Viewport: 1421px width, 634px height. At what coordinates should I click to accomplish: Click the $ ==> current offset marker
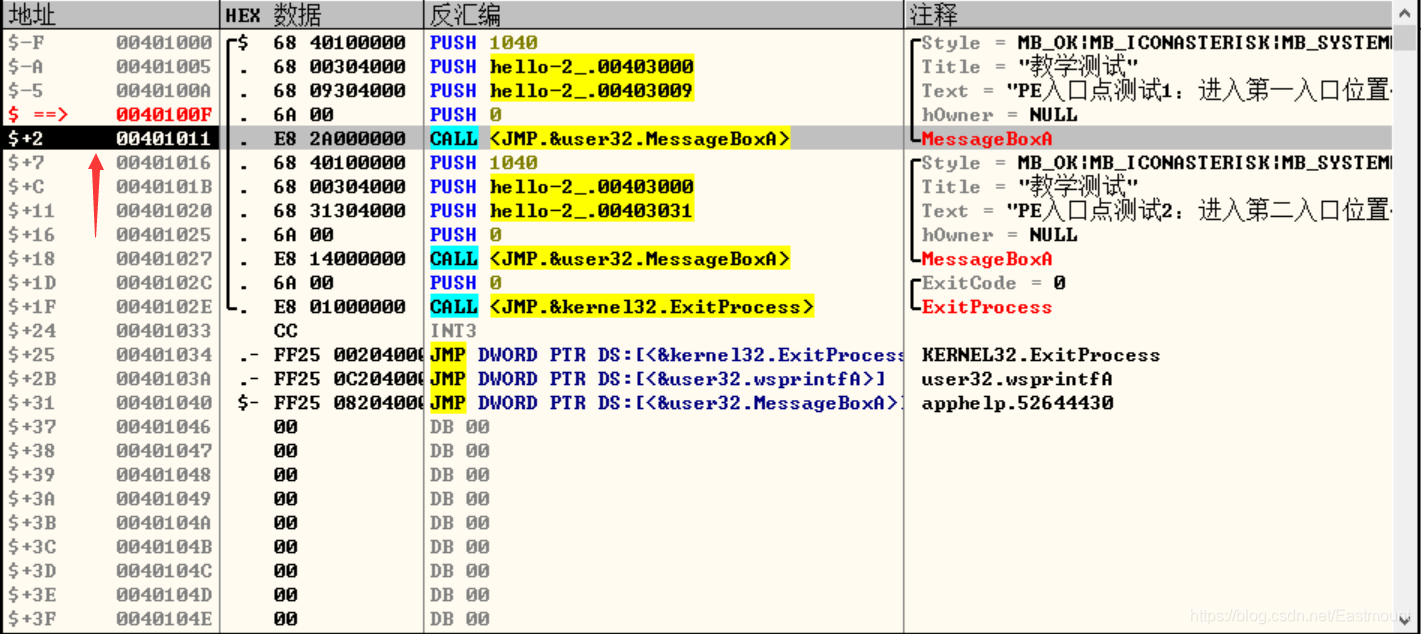coord(39,115)
